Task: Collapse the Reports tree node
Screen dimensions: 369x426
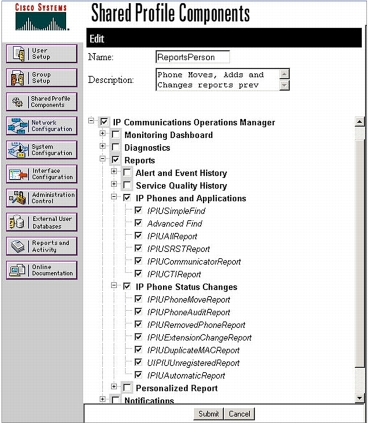Action: pos(102,159)
